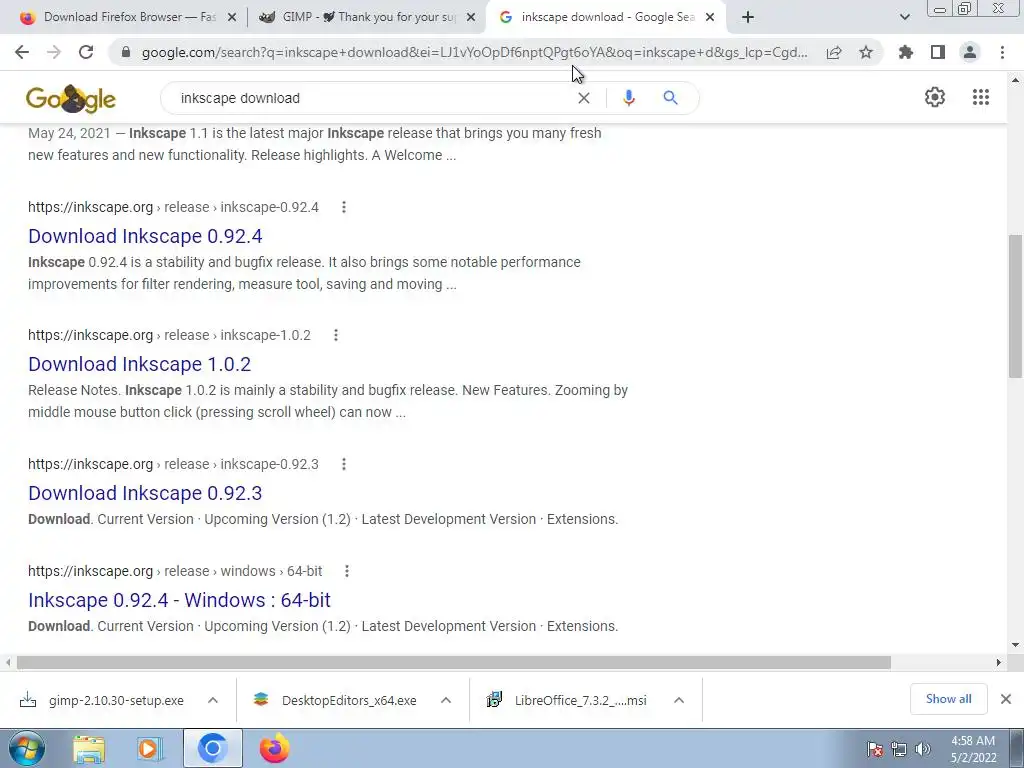Click the vertical scrollbar thumb

coord(1015,306)
